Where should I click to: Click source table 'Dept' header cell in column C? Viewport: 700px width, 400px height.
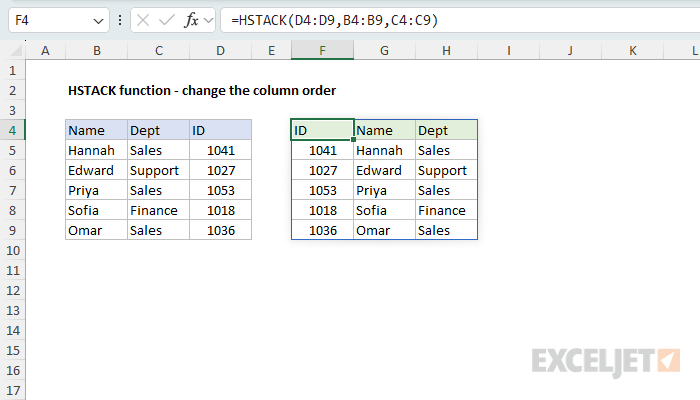(158, 130)
